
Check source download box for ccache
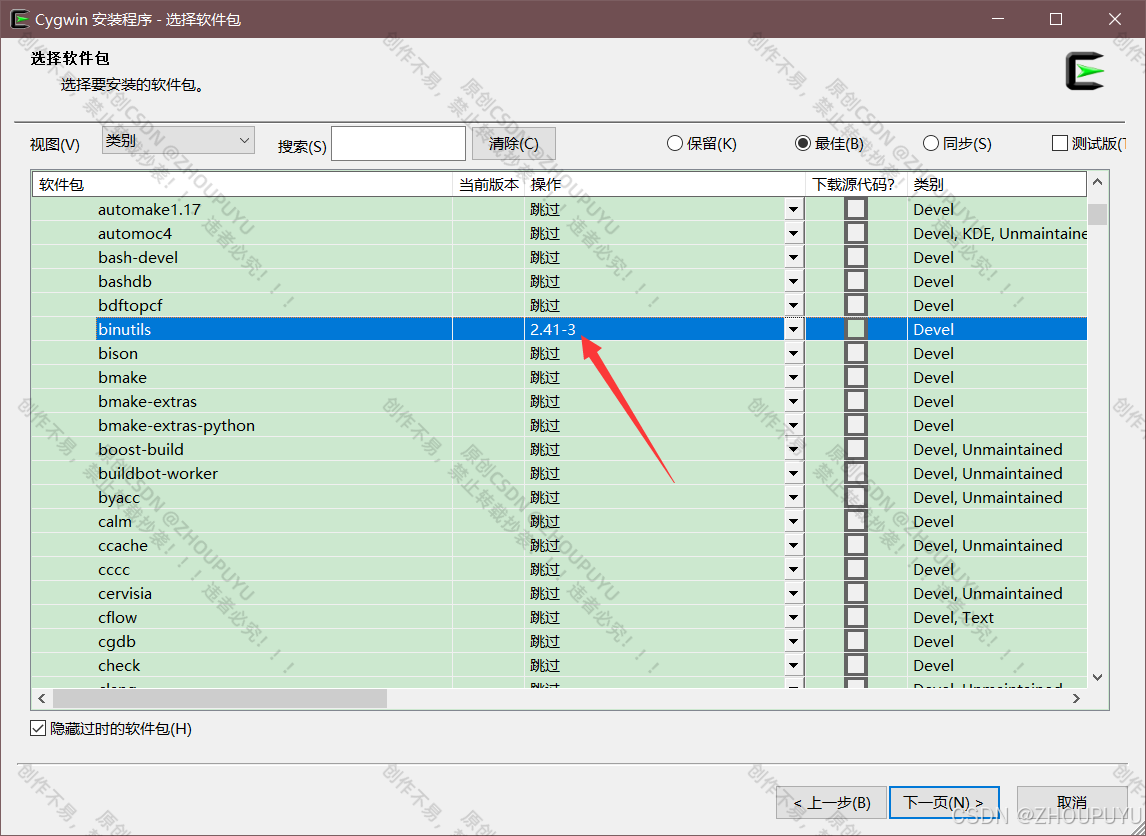click(x=856, y=545)
